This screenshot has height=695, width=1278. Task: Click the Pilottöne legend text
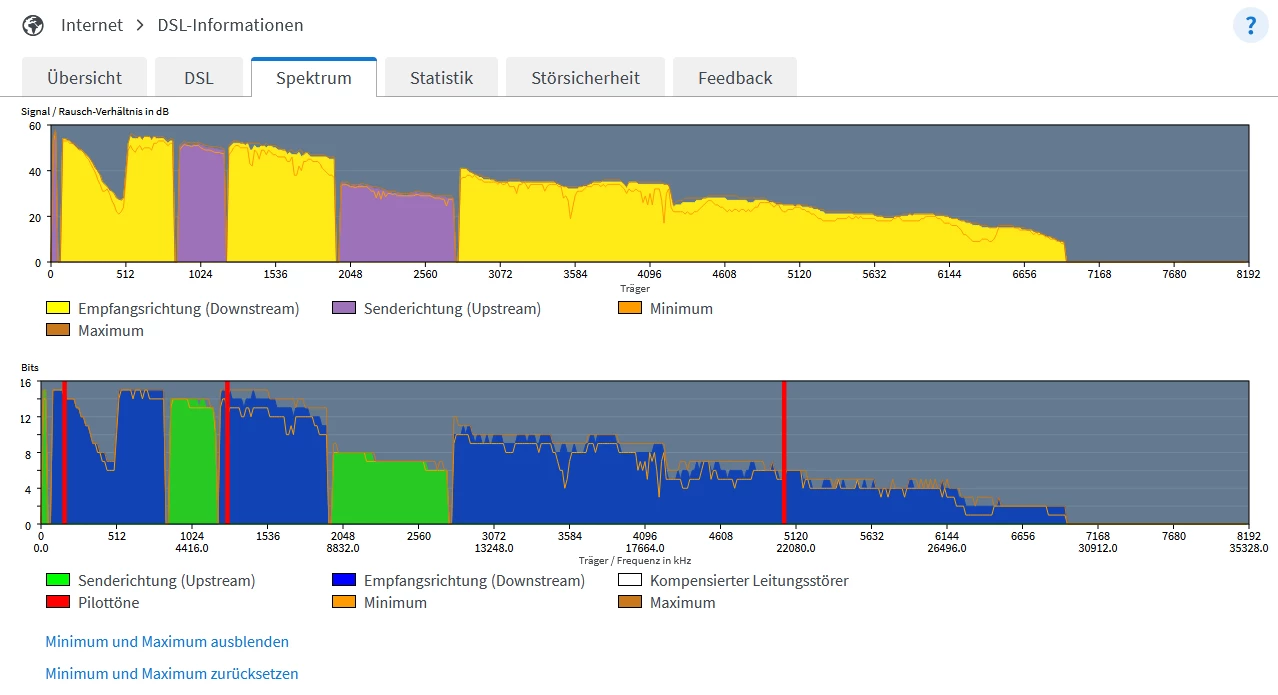tap(109, 603)
